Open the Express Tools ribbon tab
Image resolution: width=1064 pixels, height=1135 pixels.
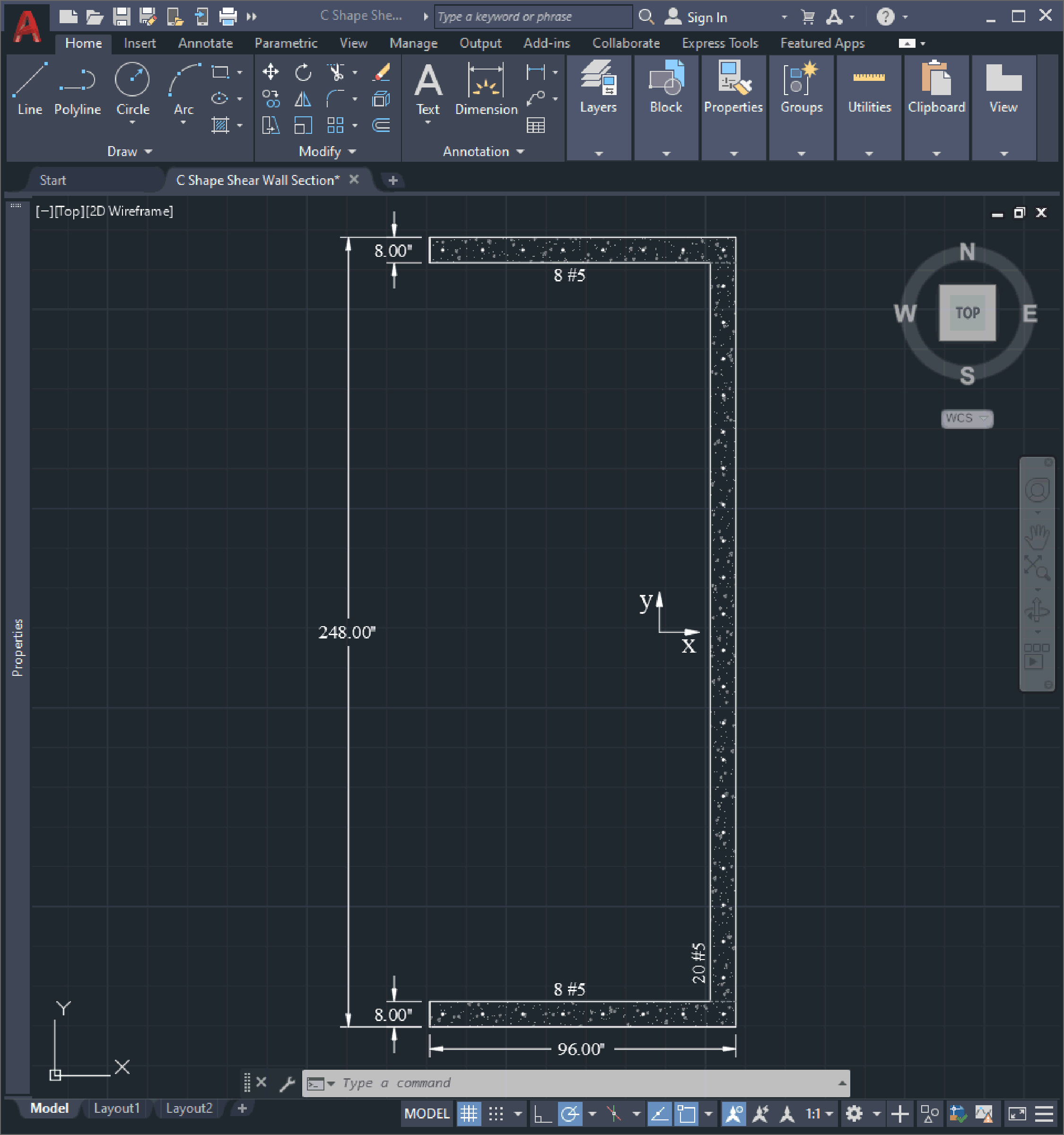tap(720, 44)
